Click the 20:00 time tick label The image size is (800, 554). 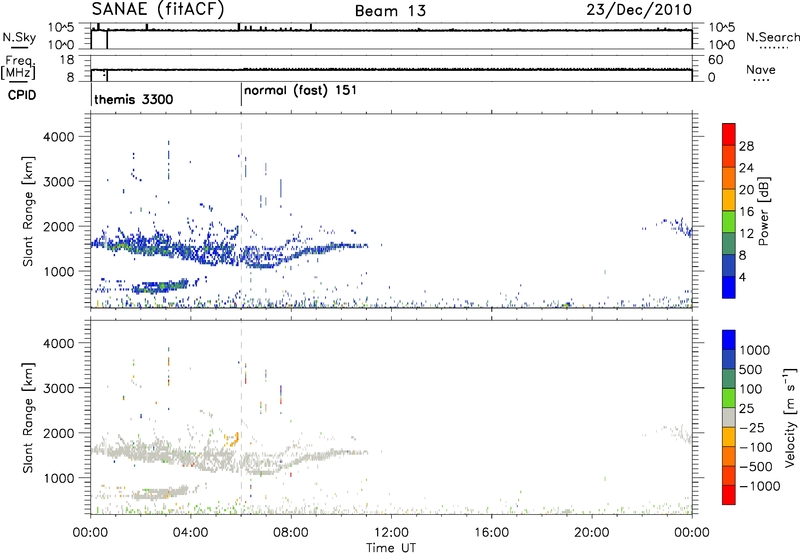point(591,533)
